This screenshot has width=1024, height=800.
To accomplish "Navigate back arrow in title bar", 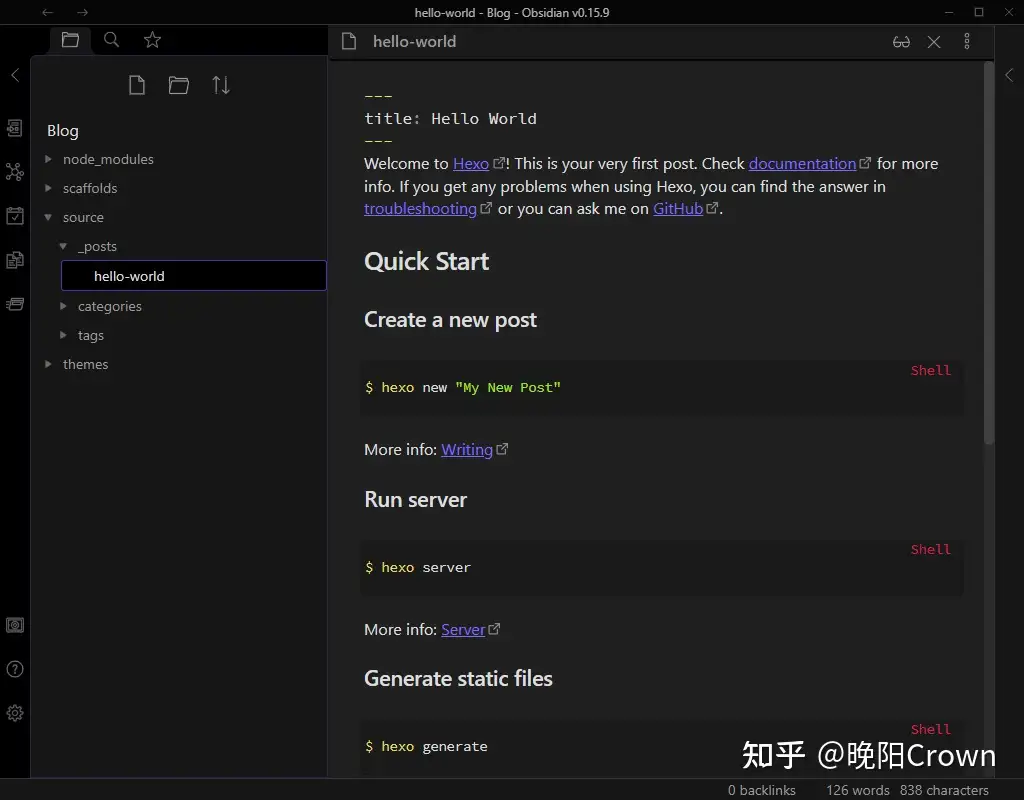I will [48, 12].
